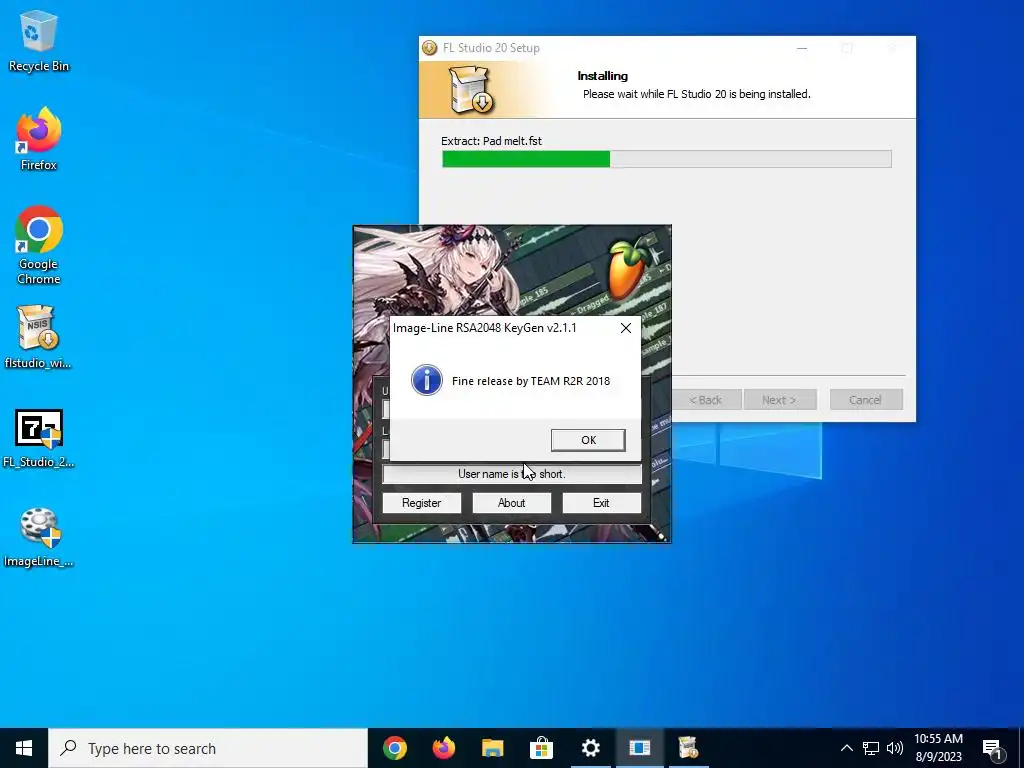This screenshot has height=768, width=1024.
Task: Click the blue info icon in the message box
Action: coord(426,380)
